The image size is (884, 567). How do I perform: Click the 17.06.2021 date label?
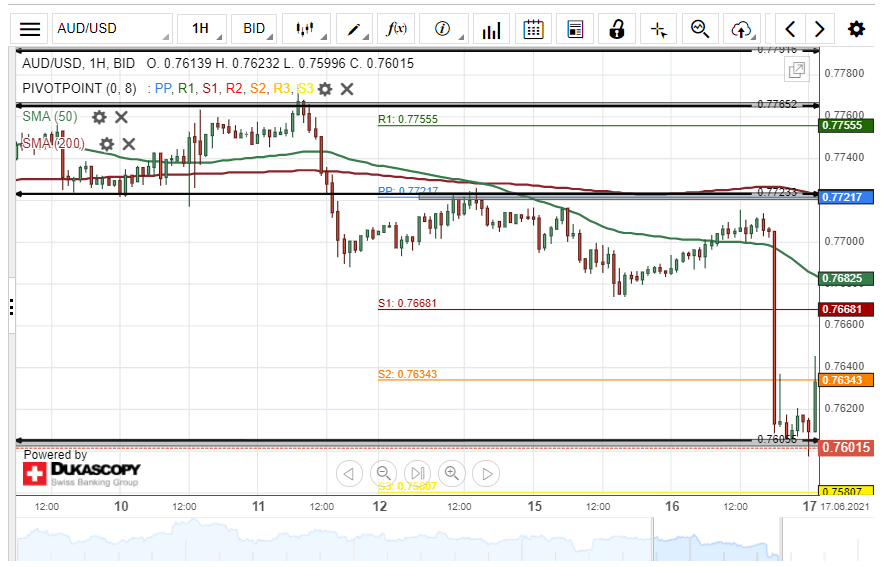pyautogui.click(x=845, y=507)
